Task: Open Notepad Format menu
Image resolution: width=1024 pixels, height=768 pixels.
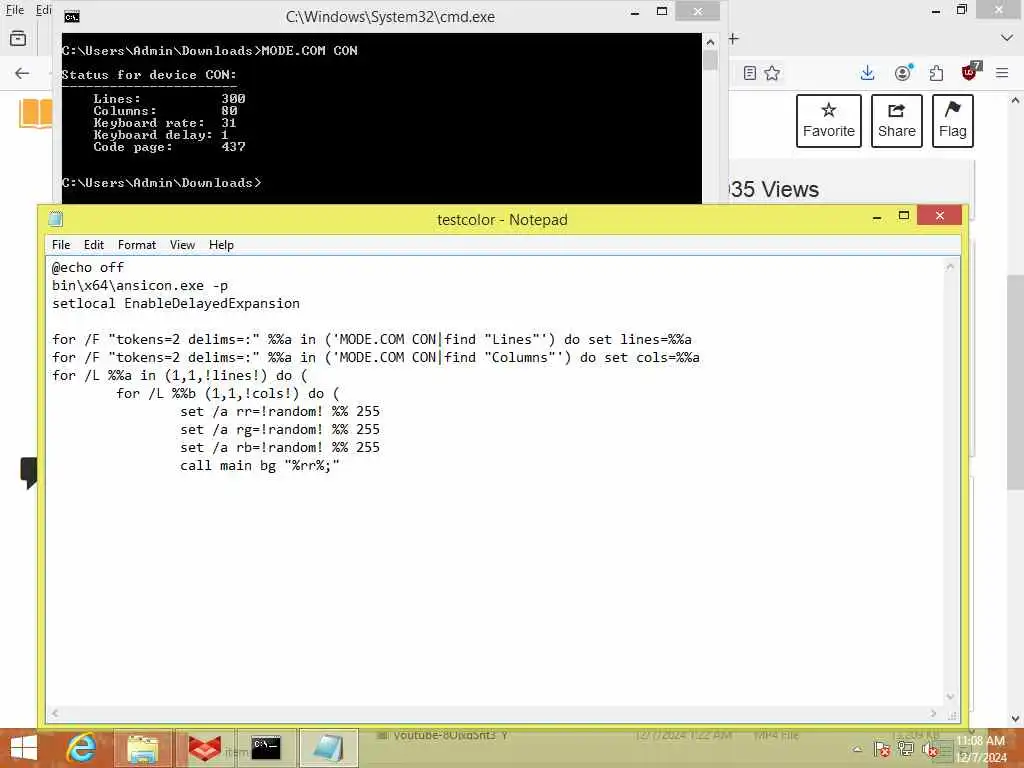Action: 136,245
